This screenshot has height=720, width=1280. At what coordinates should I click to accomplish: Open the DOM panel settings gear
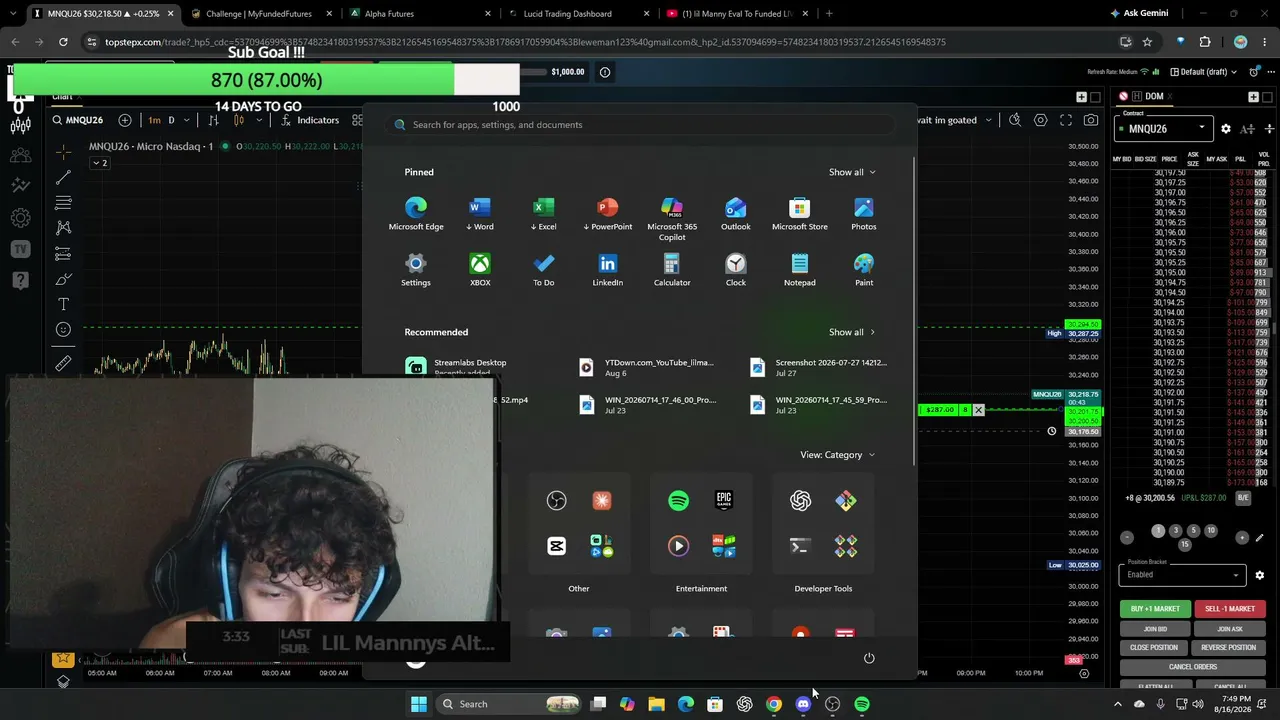coord(1226,129)
